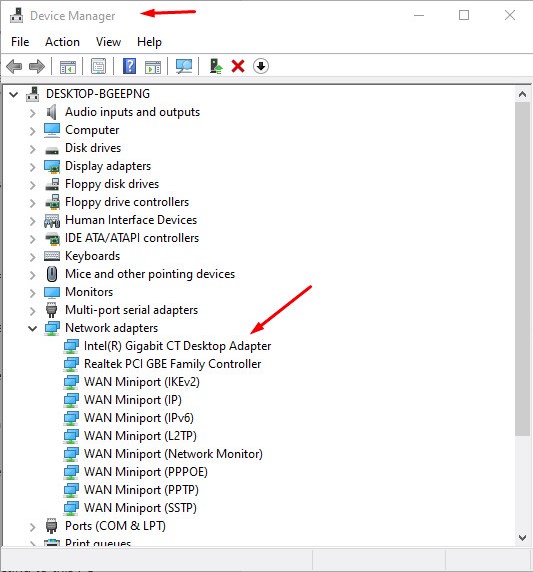The width and height of the screenshot is (533, 572).
Task: Click the Ports (COM & LPT) icon
Action: tap(51, 526)
